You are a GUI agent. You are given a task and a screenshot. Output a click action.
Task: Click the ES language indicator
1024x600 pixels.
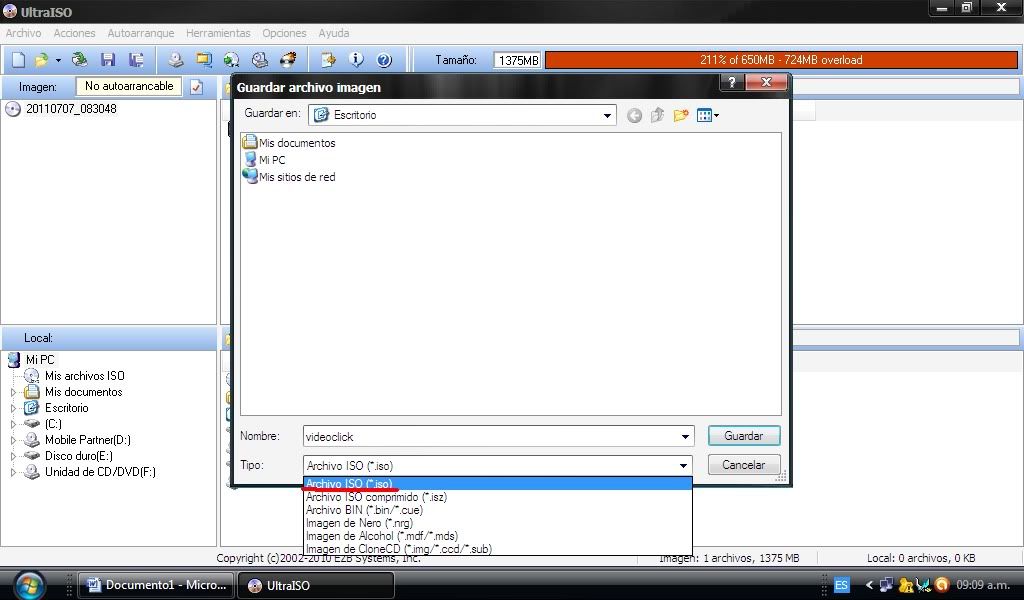(x=841, y=585)
